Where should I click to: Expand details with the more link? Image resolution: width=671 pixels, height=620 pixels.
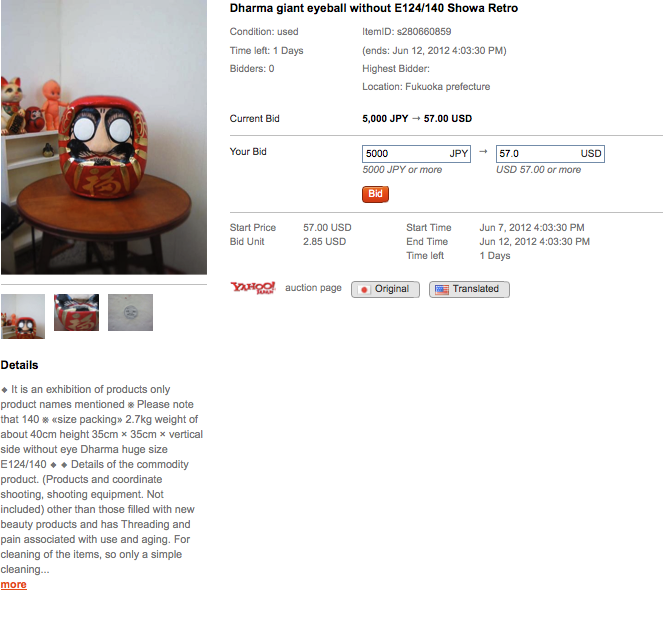coord(14,584)
